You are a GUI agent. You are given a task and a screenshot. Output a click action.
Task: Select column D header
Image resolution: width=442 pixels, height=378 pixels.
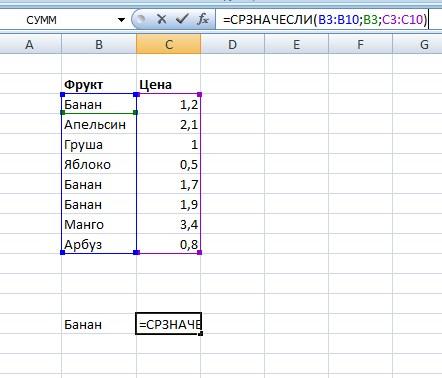coord(232,44)
